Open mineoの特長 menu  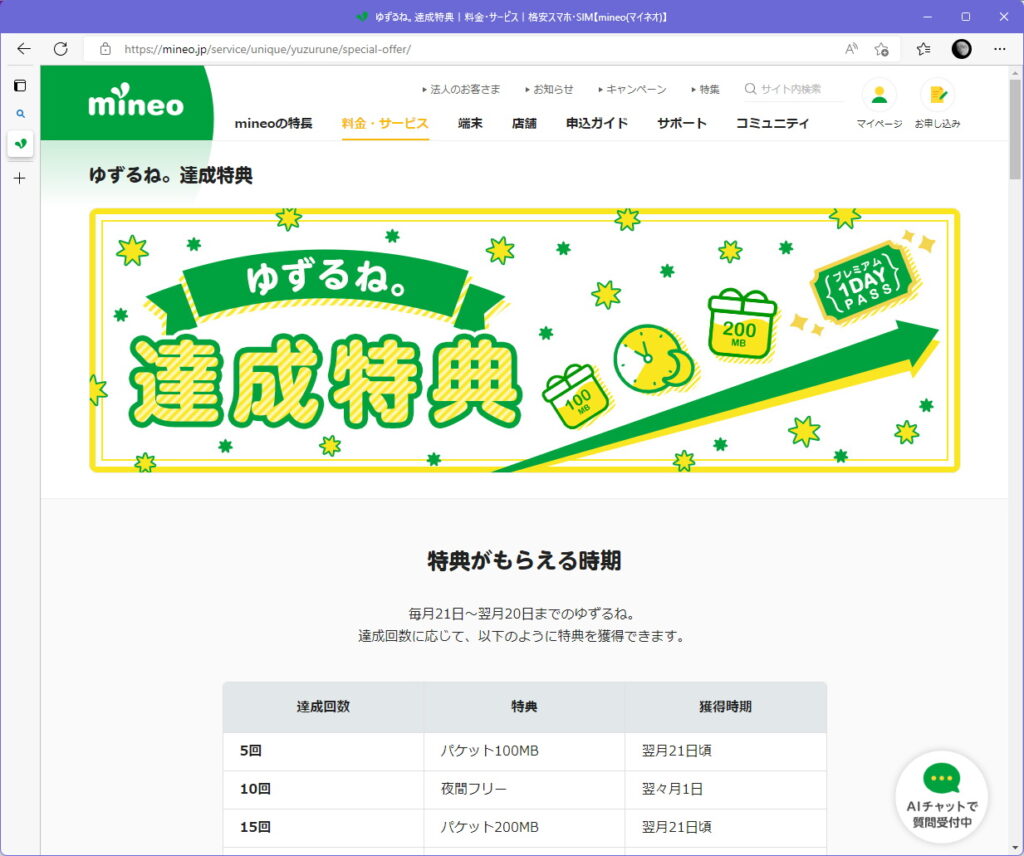coord(274,123)
